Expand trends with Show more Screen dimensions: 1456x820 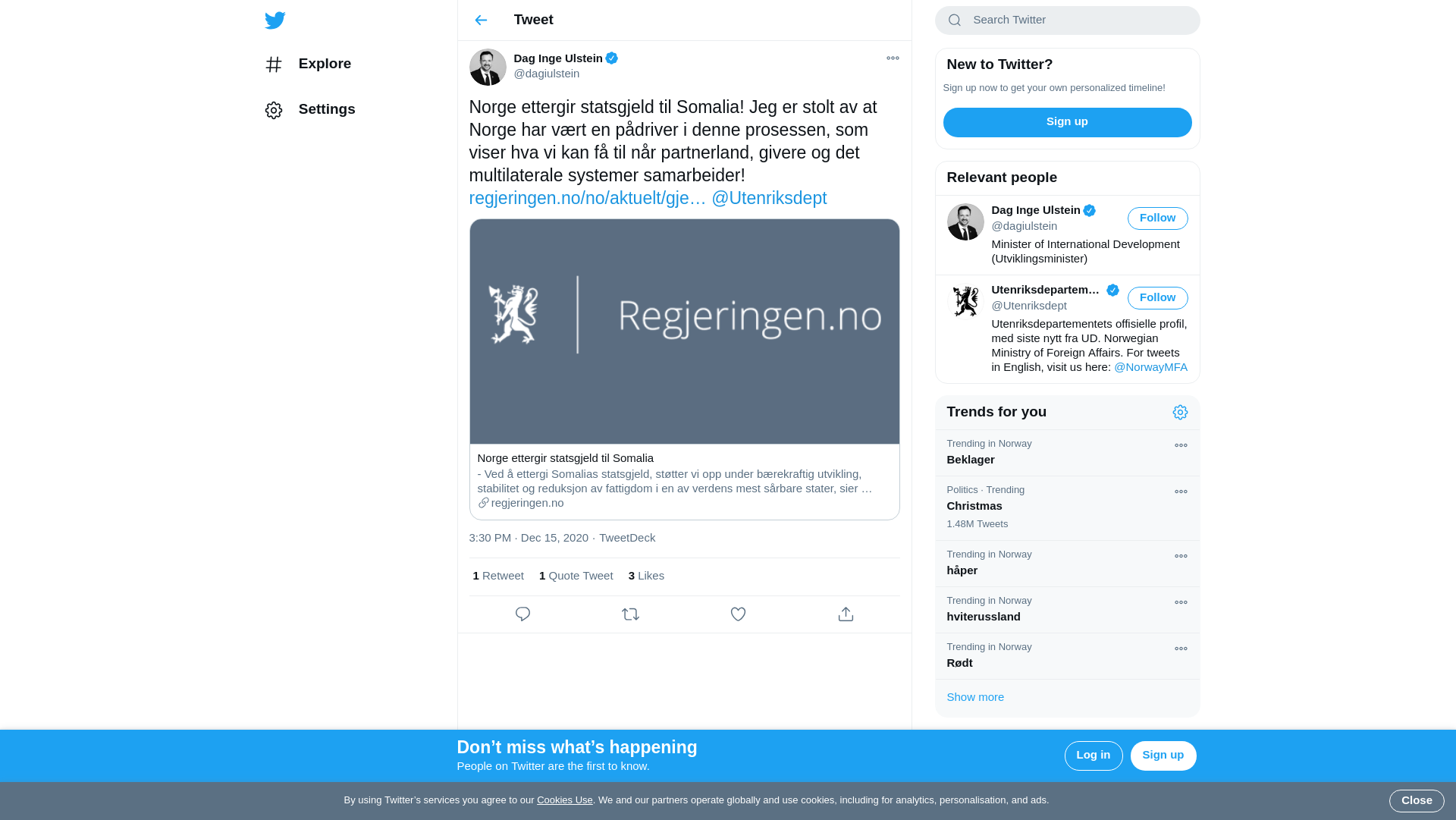pos(975,697)
